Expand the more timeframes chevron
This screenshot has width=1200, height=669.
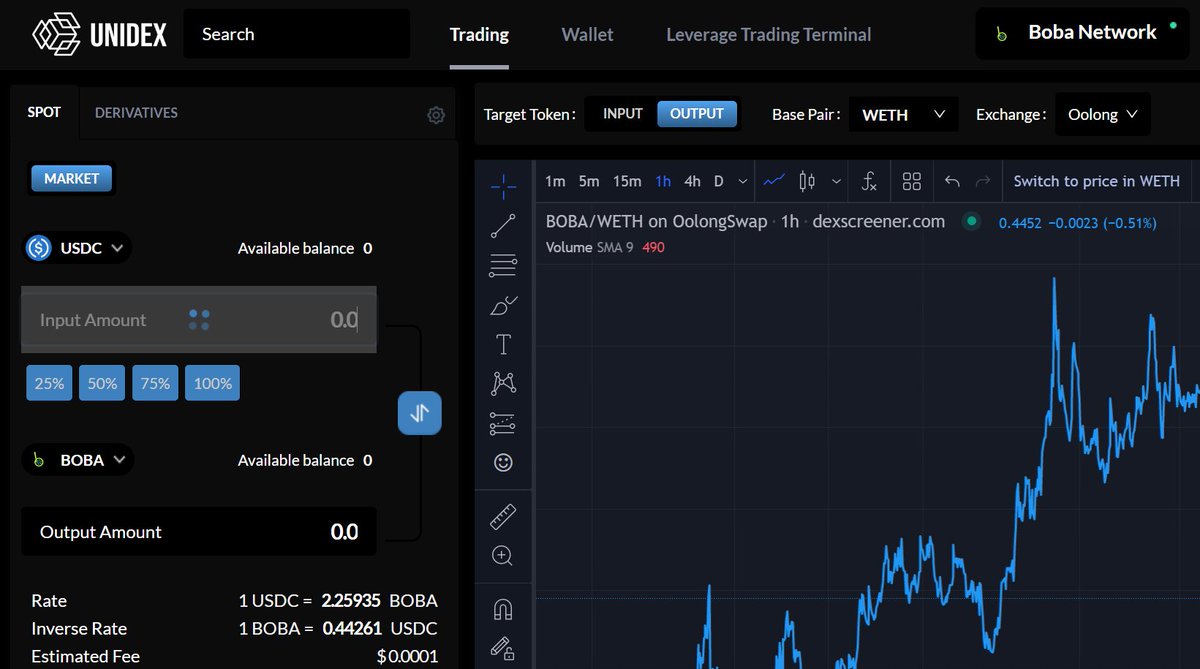click(x=742, y=181)
